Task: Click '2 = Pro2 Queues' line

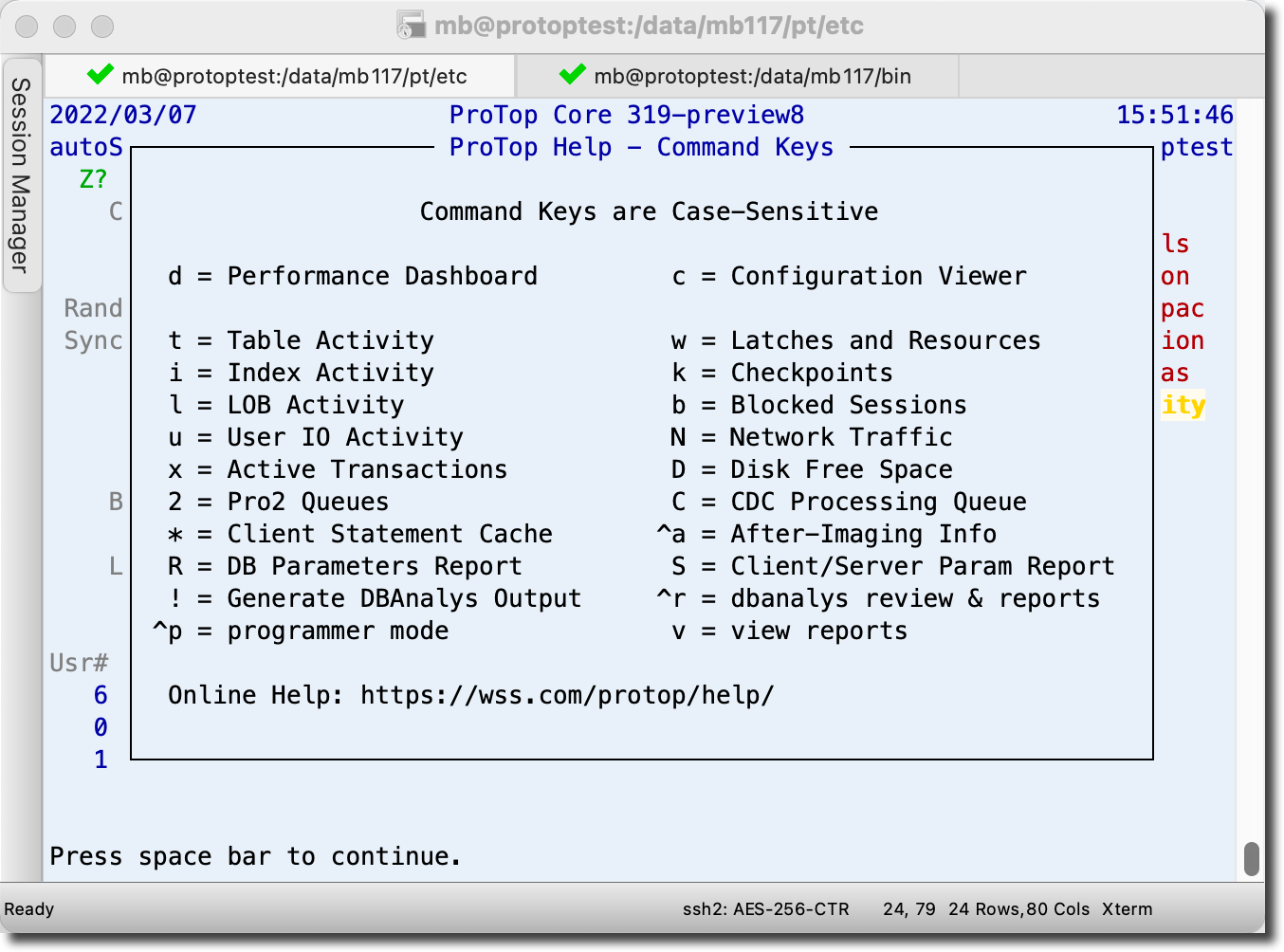Action: click(x=279, y=503)
